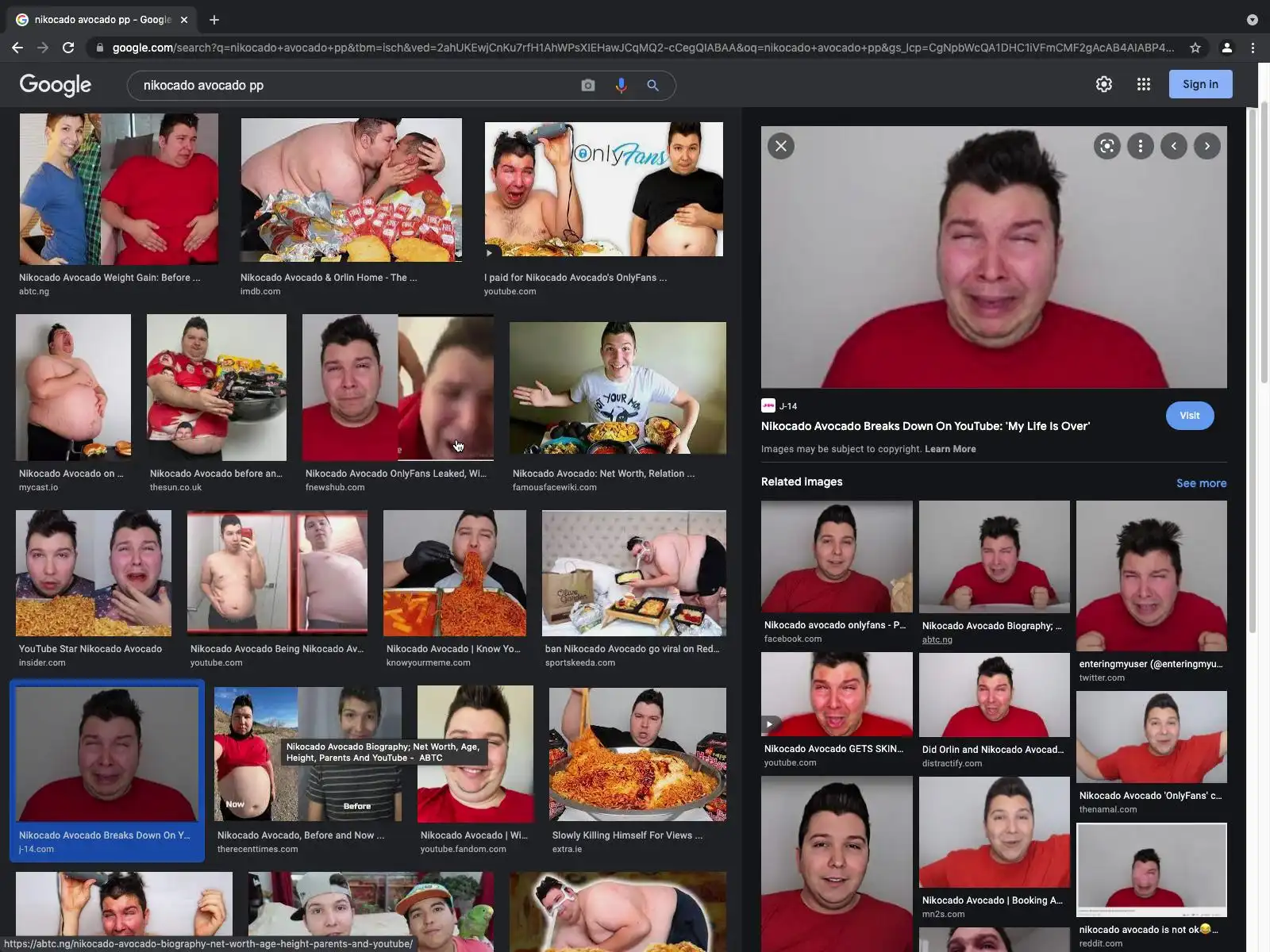The image size is (1270, 952).
Task: Go to next image in preview
Action: click(x=1207, y=146)
